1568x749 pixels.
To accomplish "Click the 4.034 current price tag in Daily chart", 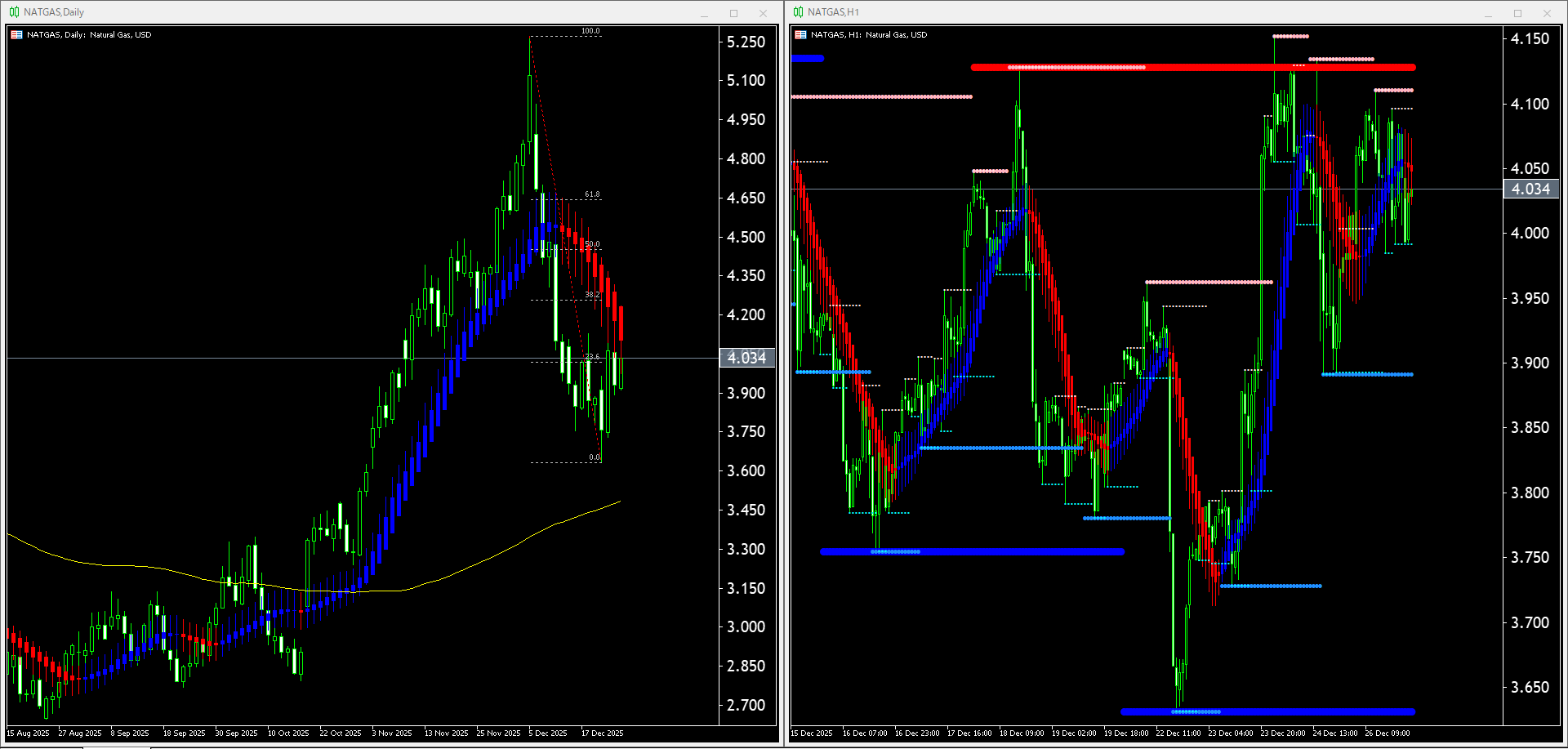I will [x=746, y=358].
